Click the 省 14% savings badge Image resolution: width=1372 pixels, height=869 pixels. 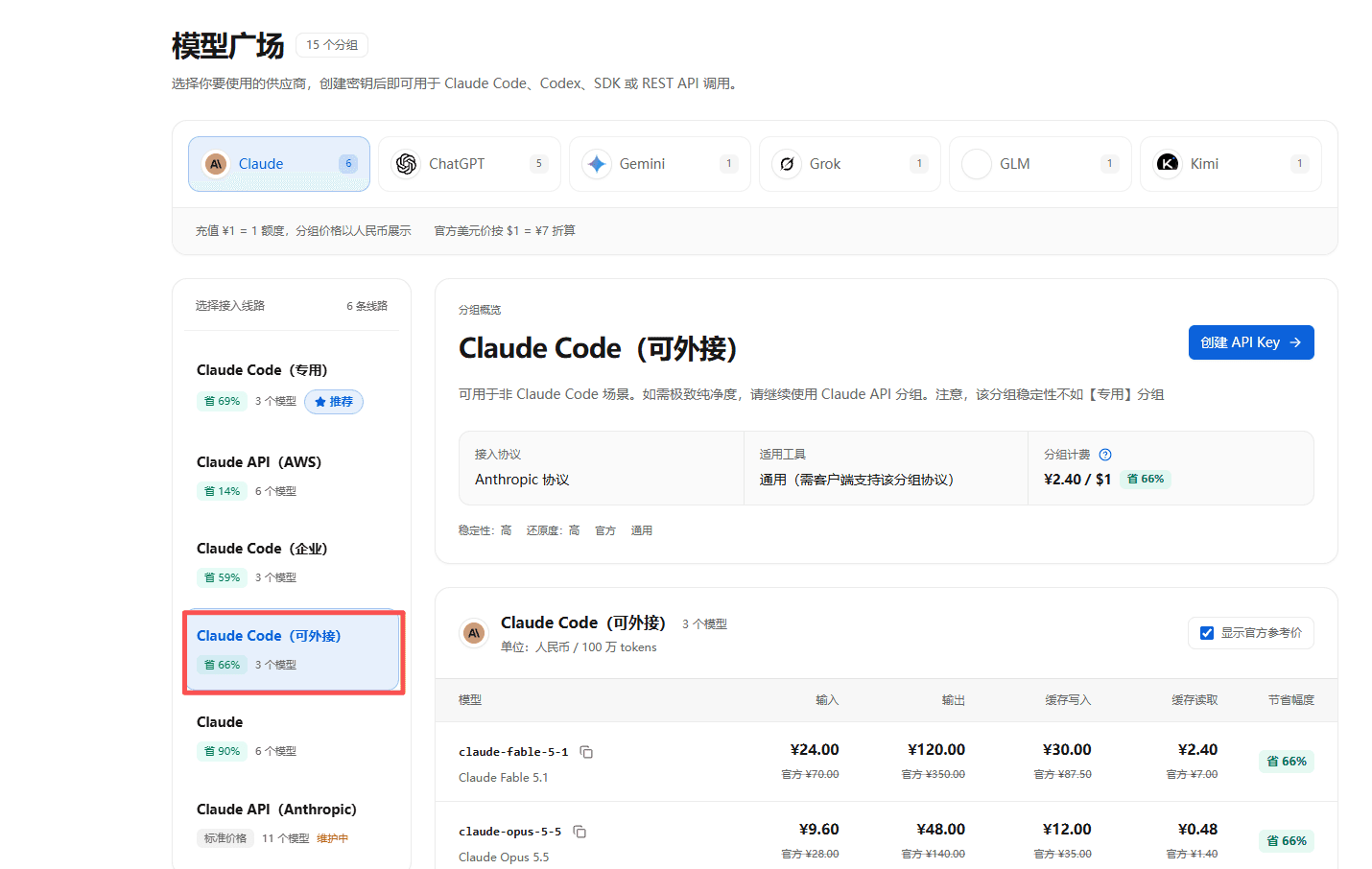coord(222,491)
